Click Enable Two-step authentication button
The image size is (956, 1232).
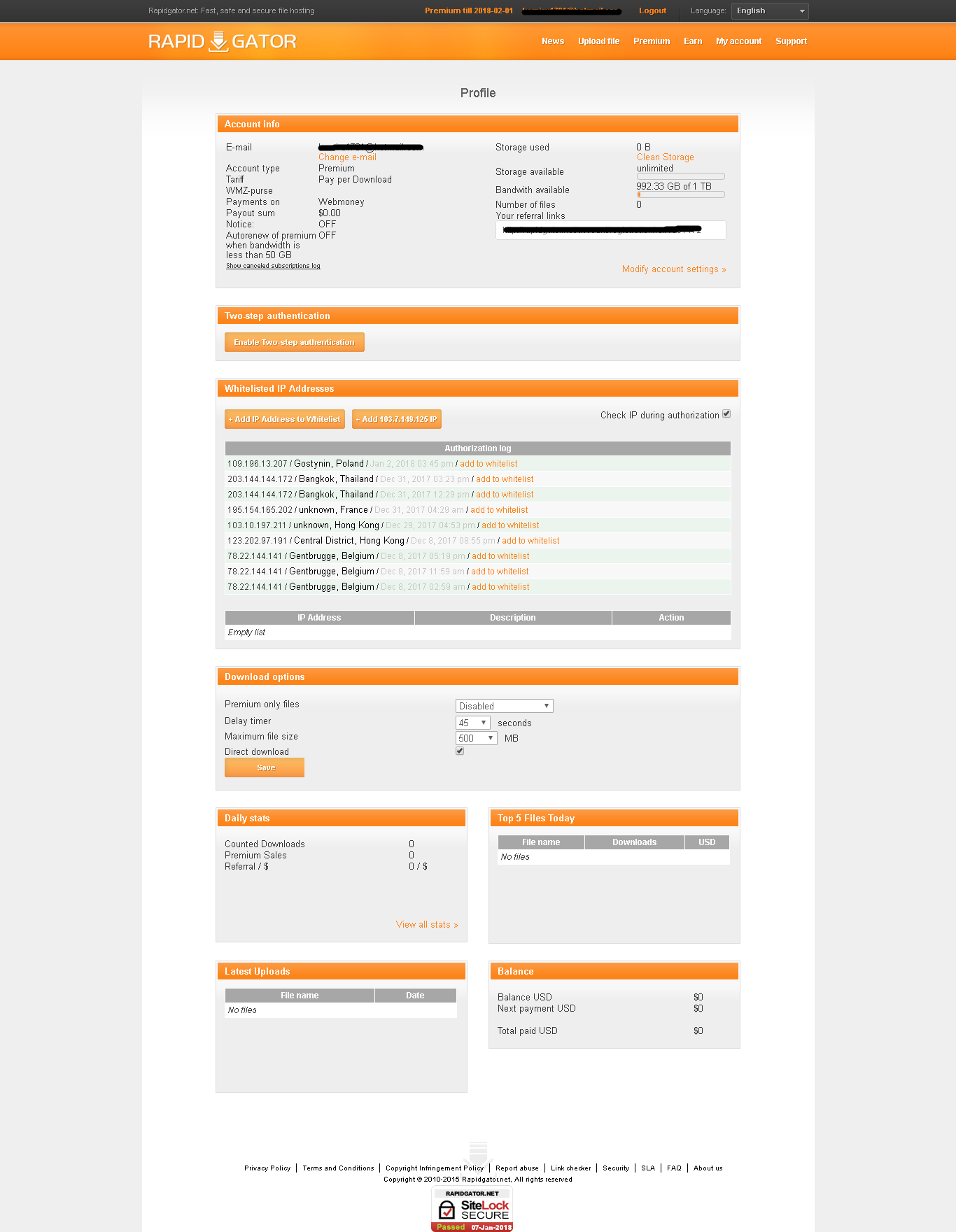point(295,342)
